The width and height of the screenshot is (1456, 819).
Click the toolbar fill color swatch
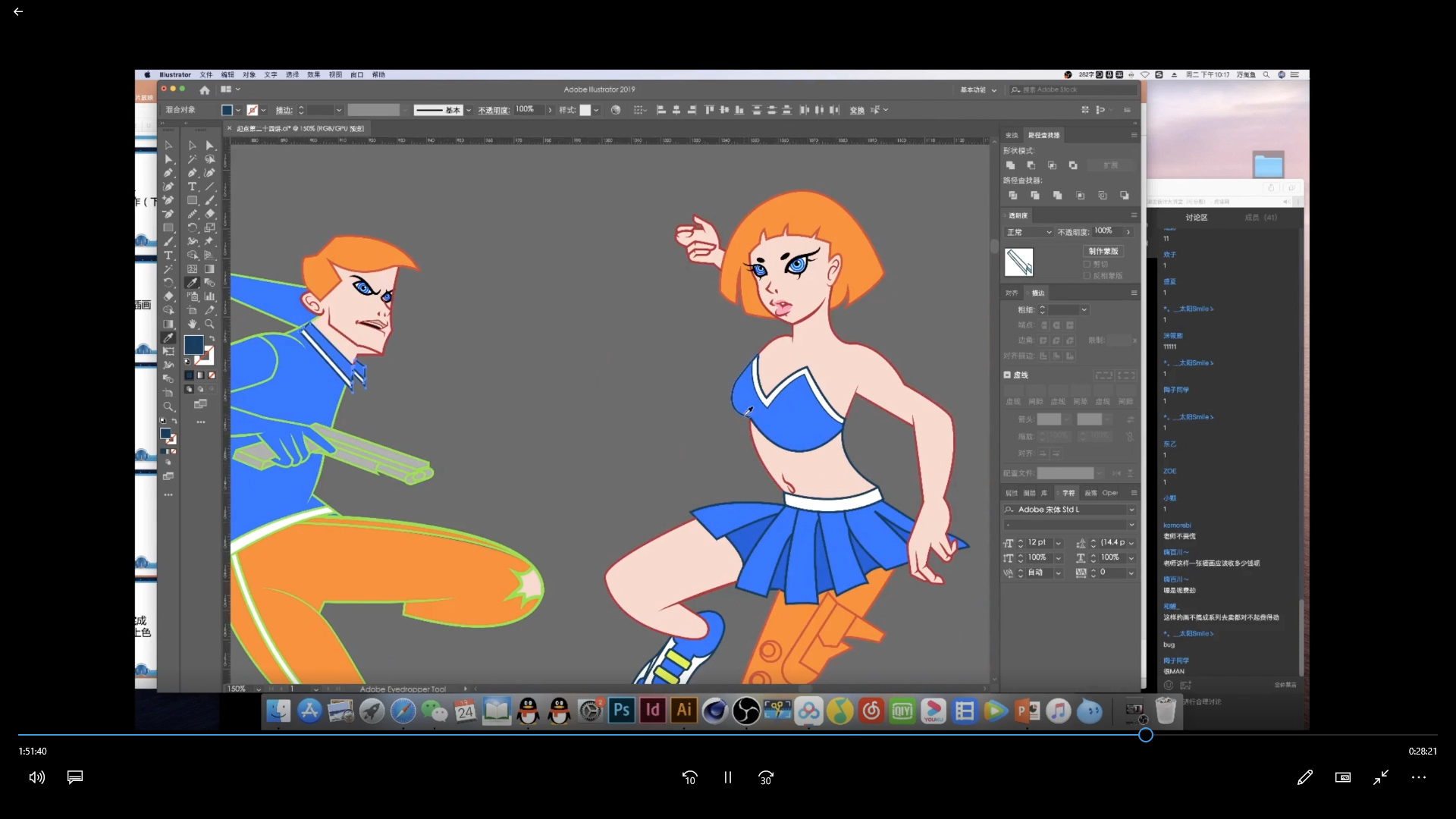[193, 344]
